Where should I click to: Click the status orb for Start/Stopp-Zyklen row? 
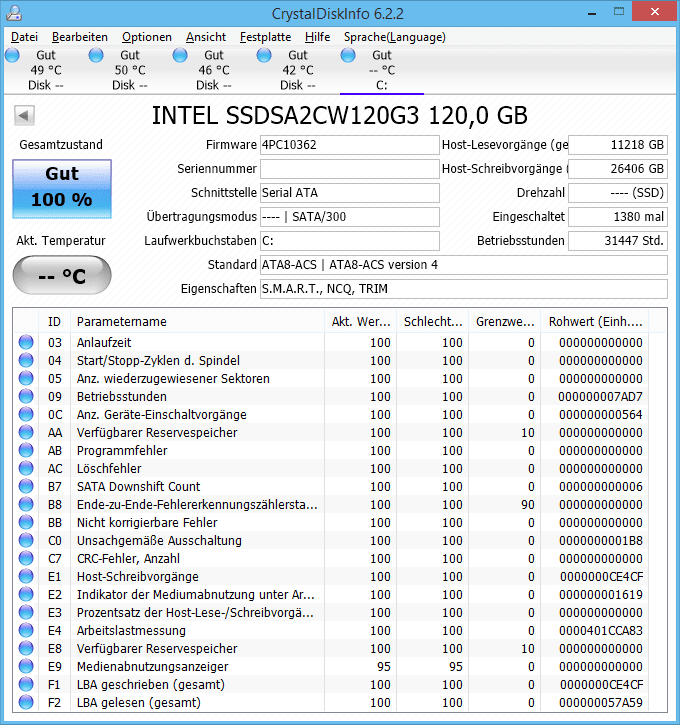point(26,360)
